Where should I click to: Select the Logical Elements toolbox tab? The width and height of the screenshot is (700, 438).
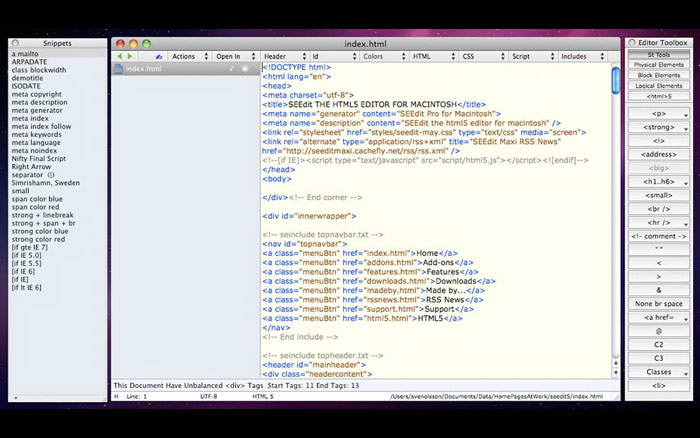click(658, 86)
